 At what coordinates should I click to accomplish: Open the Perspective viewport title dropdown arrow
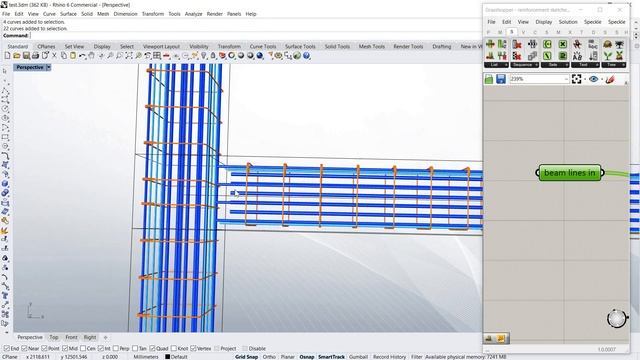tap(48, 67)
